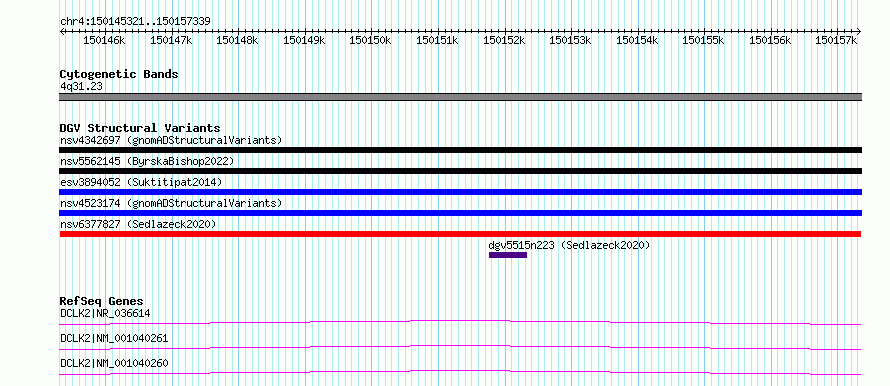The width and height of the screenshot is (890, 386).
Task: Click the short purple dgv5515n223 variant bar
Action: click(x=508, y=255)
